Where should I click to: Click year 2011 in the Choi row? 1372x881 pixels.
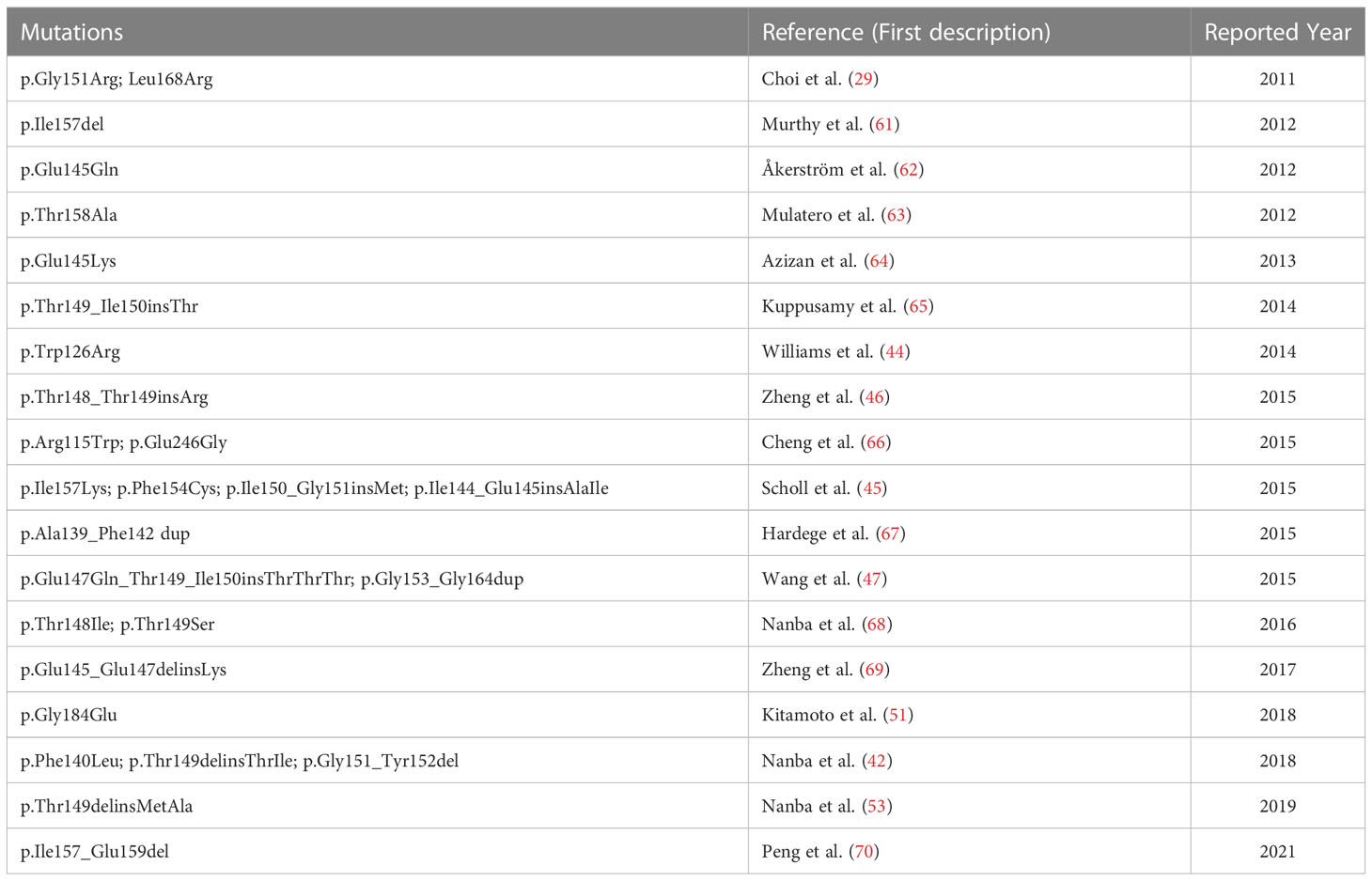pyautogui.click(x=1278, y=79)
